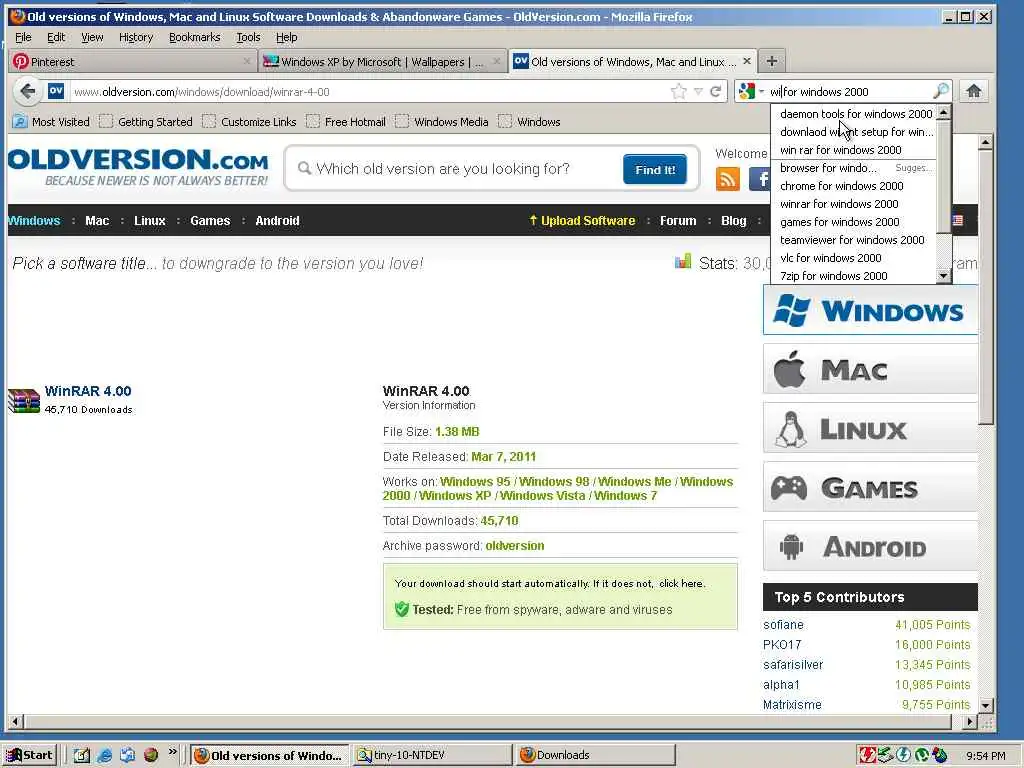Click the Find It! button
The height and width of the screenshot is (768, 1024).
pos(654,170)
